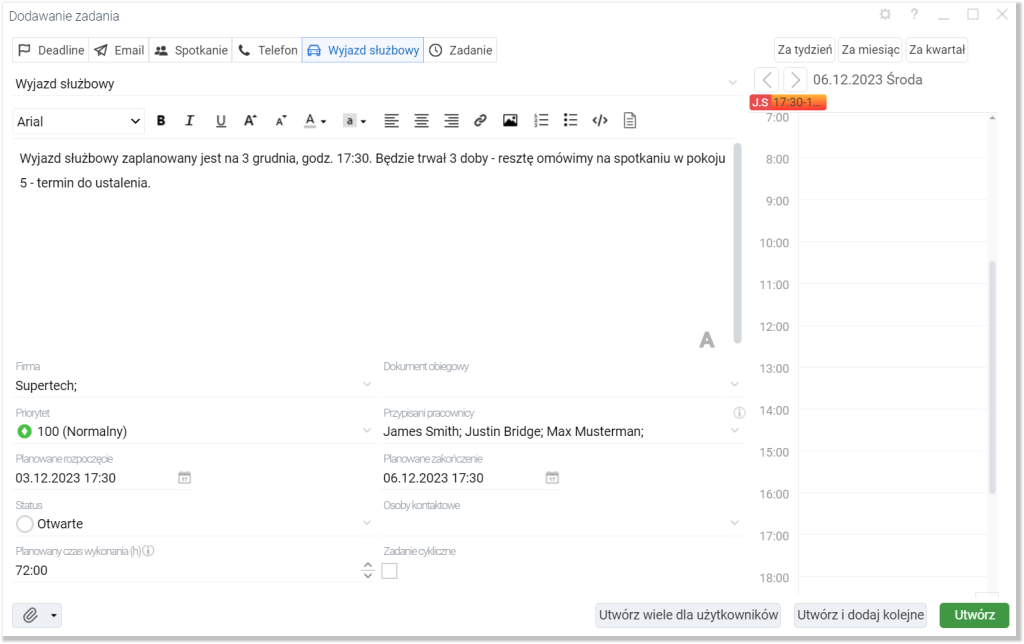Select the Spotkanie task type

(191, 50)
